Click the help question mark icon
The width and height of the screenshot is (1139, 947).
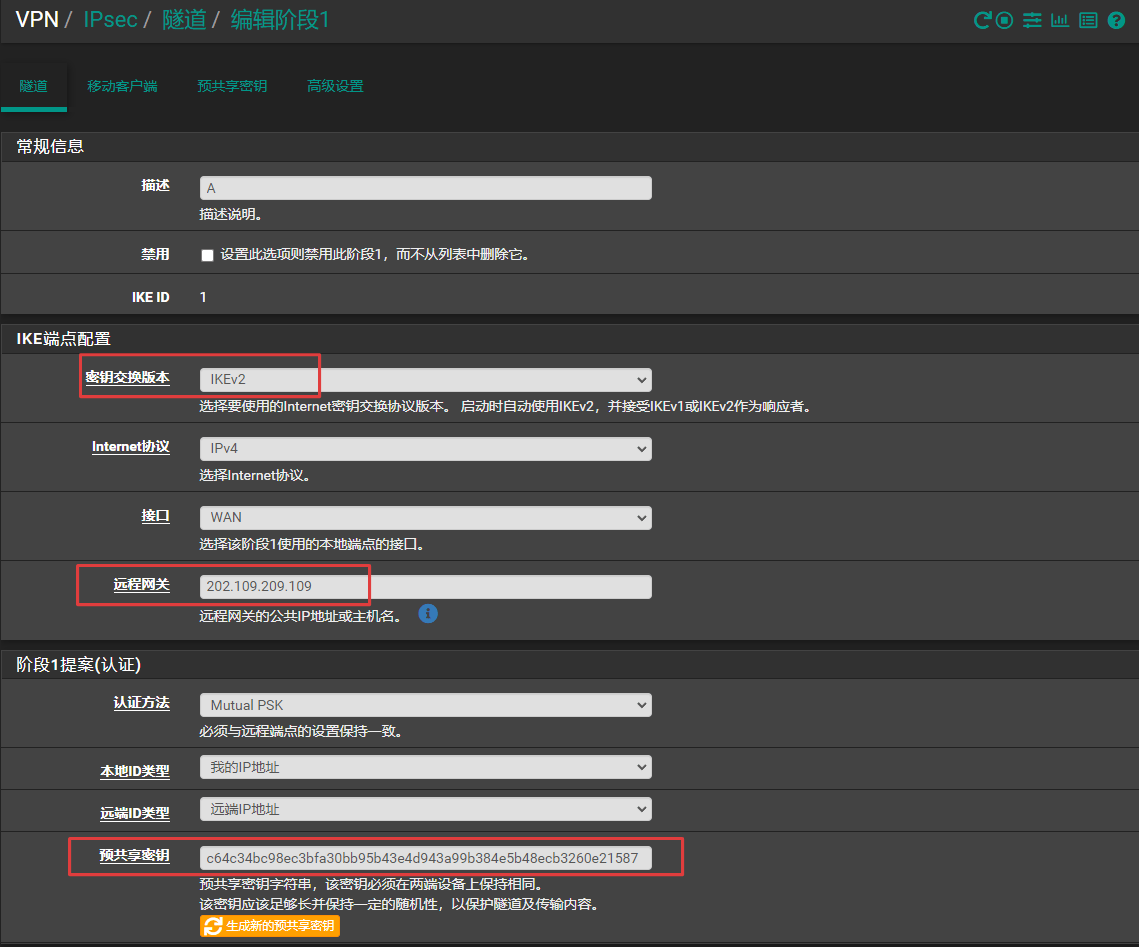(1116, 20)
